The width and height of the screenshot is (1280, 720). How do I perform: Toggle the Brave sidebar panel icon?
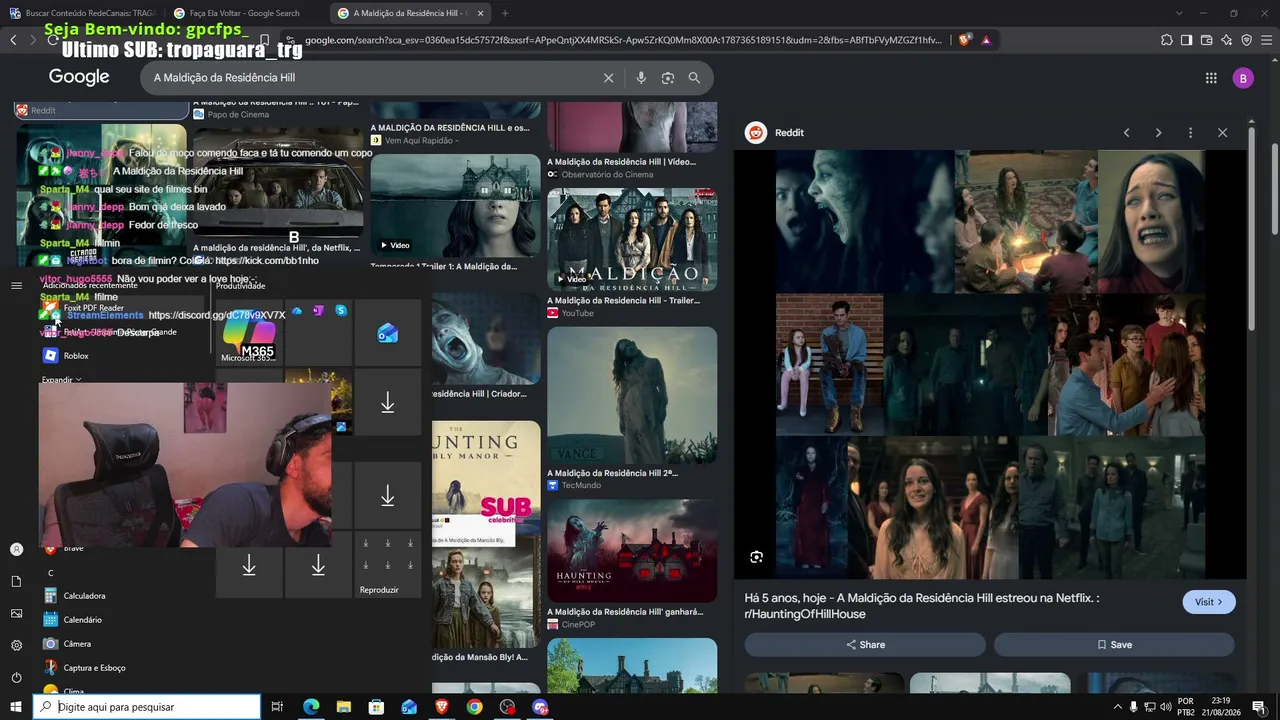tap(1186, 40)
